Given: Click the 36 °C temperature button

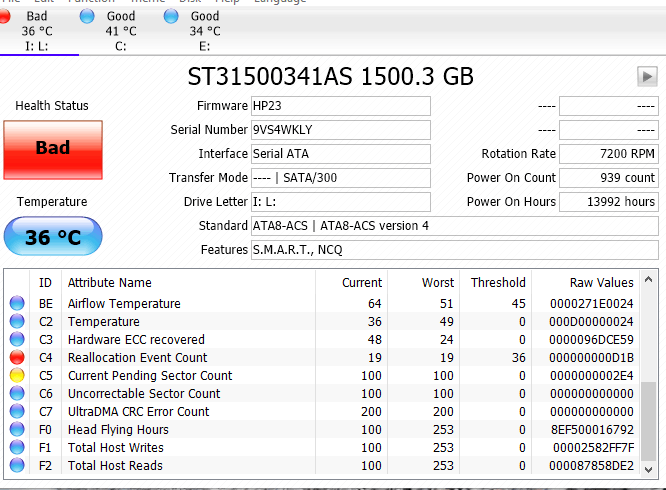Looking at the screenshot, I should pyautogui.click(x=53, y=236).
